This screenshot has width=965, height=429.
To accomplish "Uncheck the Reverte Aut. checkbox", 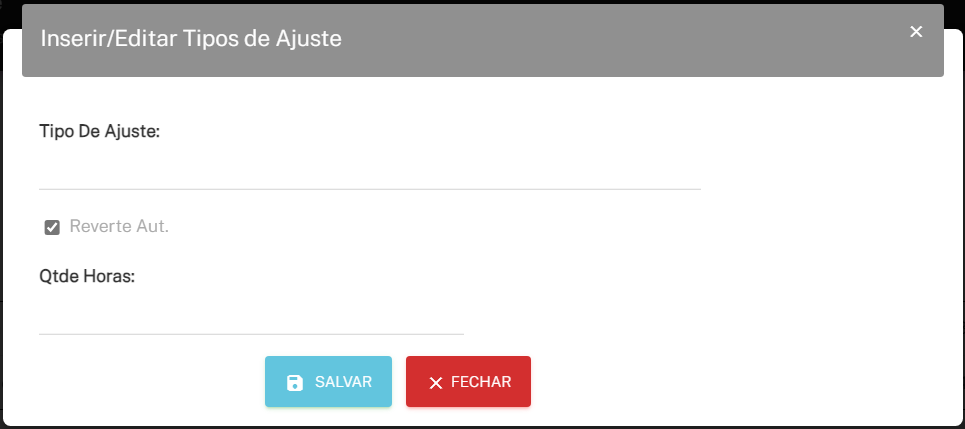I will coord(52,228).
